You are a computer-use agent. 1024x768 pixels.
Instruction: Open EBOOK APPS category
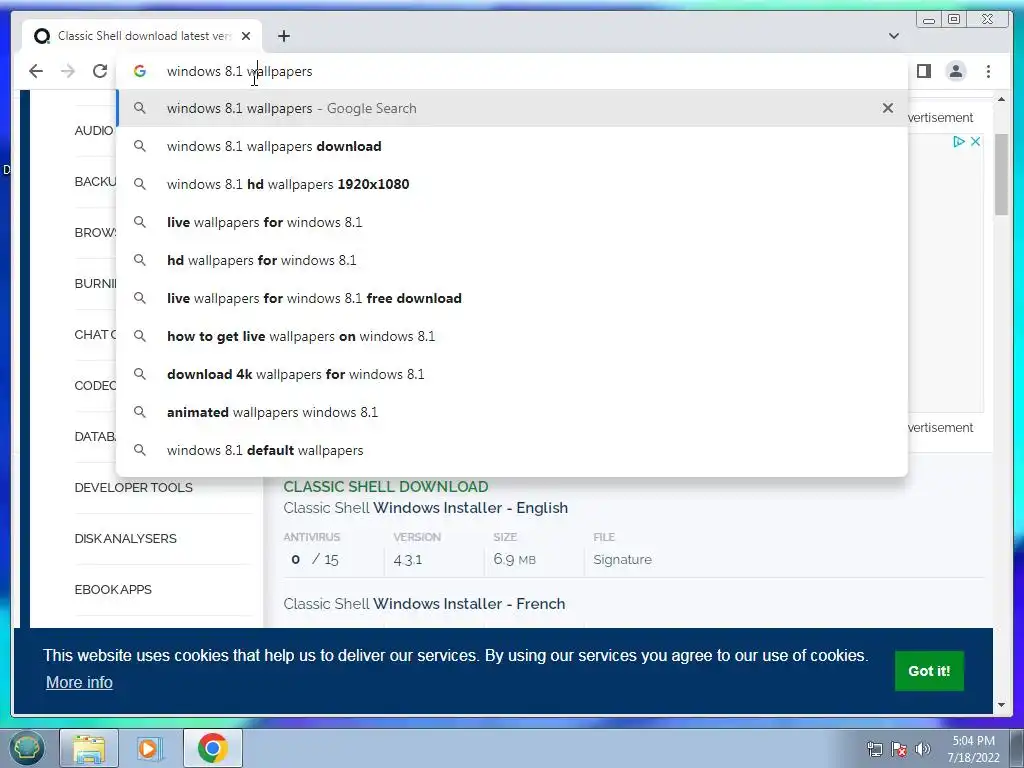(x=113, y=590)
